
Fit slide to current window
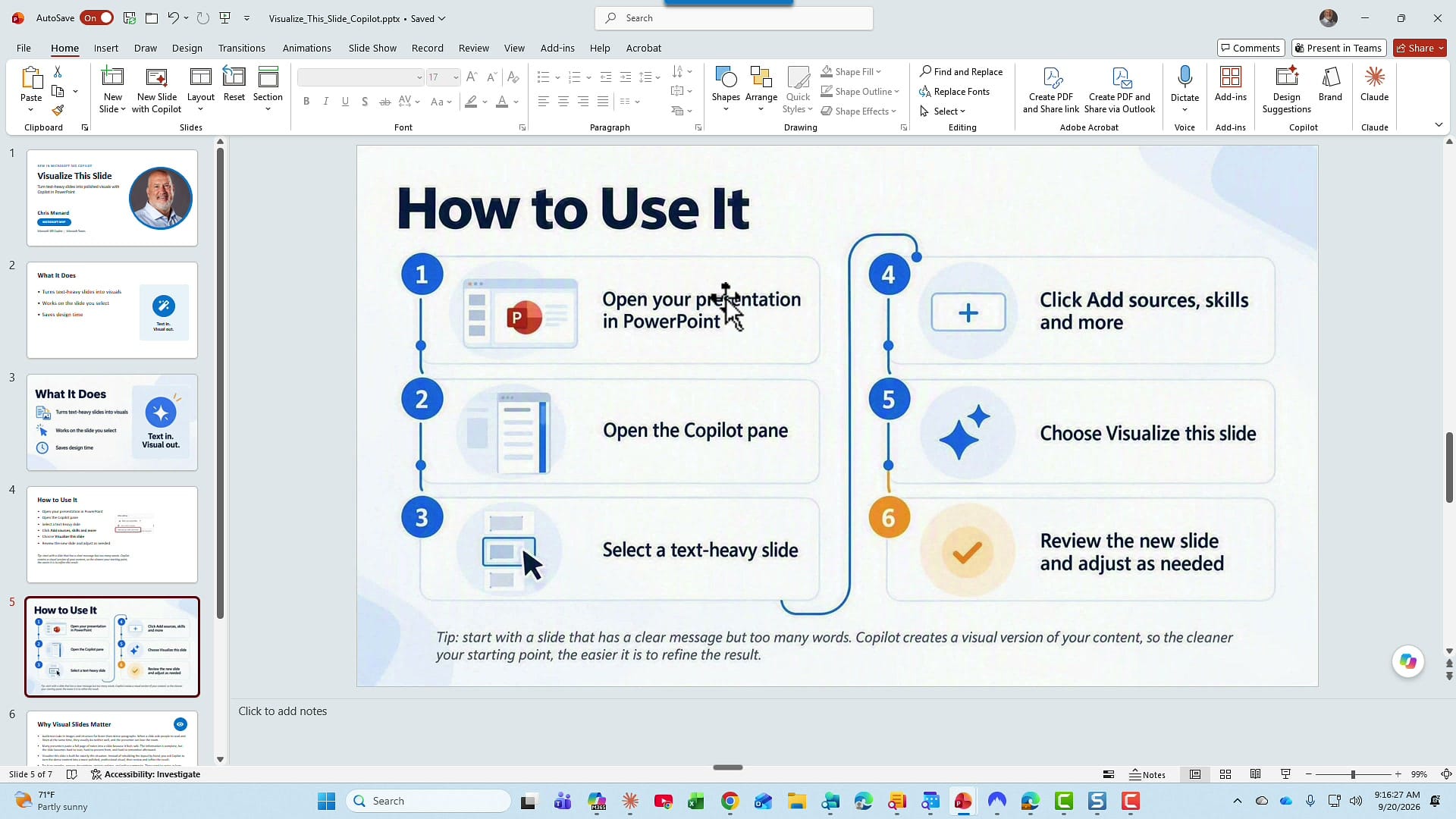1446,774
